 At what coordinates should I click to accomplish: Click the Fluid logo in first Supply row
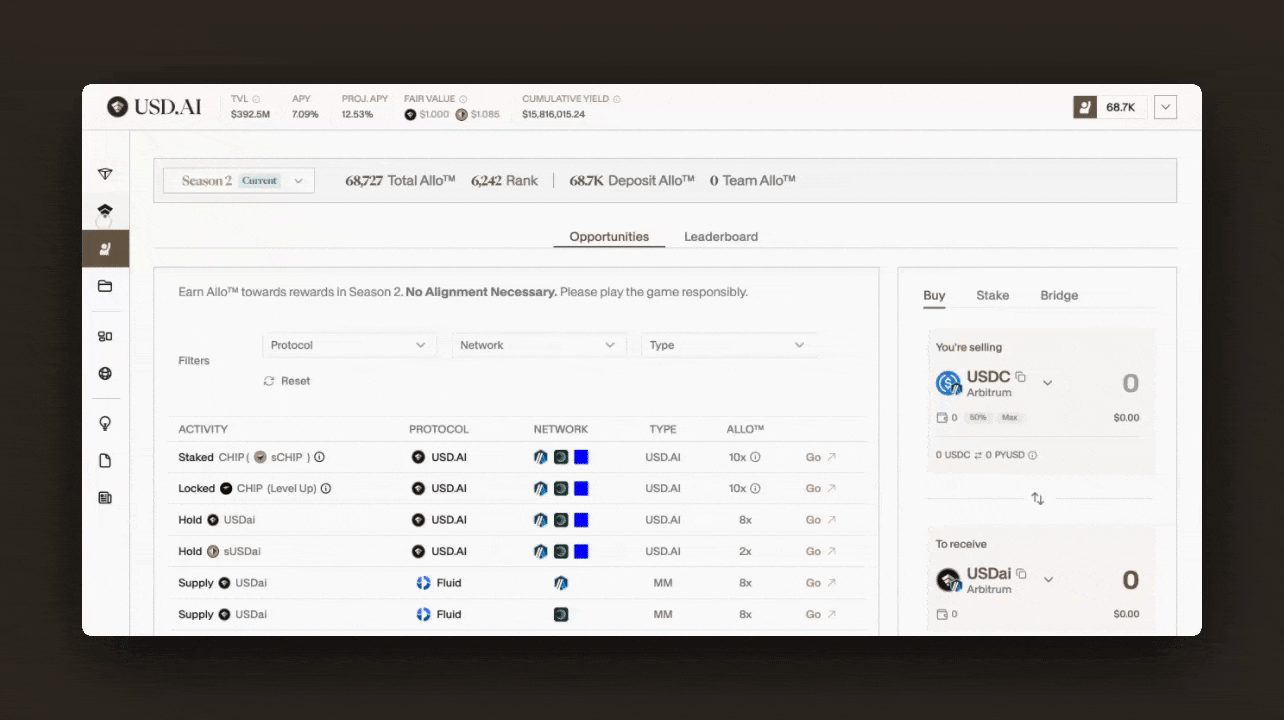click(x=423, y=583)
